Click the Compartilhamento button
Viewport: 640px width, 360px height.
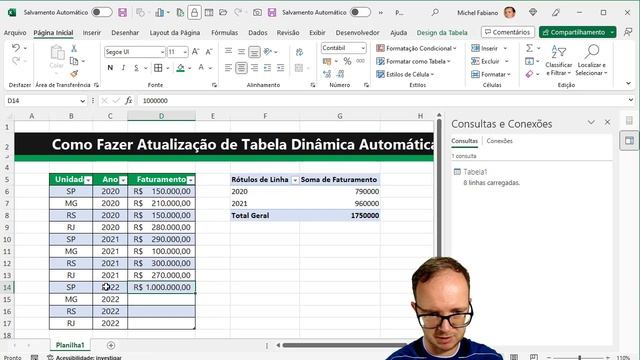pos(573,32)
